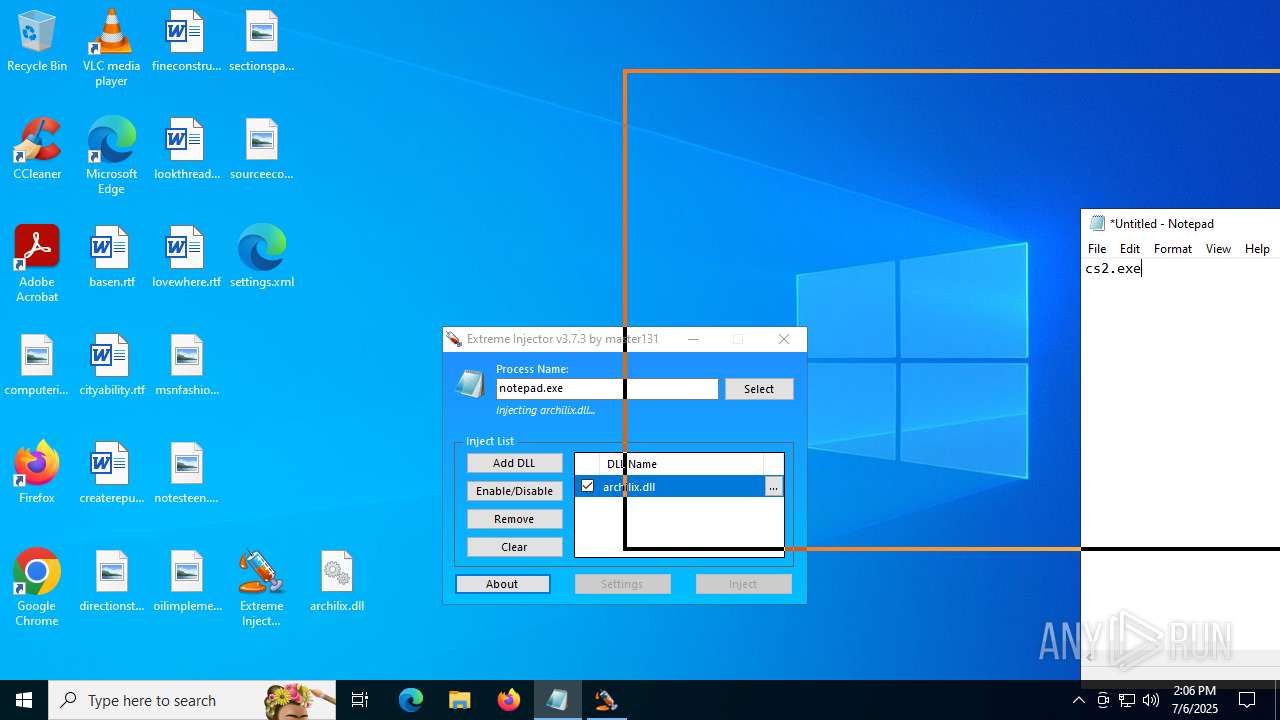Open CCleaner desktop shortcut
The image size is (1280, 720).
point(37,150)
